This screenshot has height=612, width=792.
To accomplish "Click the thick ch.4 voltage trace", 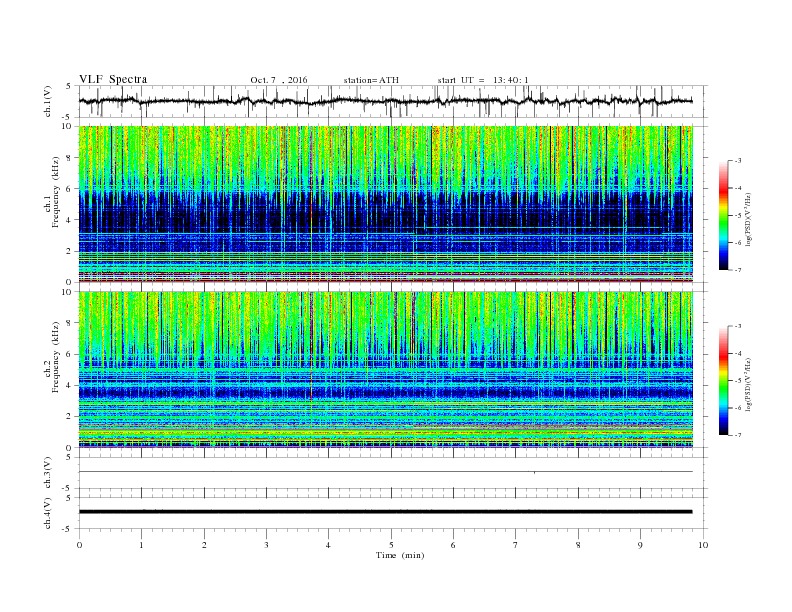I will 386,512.
